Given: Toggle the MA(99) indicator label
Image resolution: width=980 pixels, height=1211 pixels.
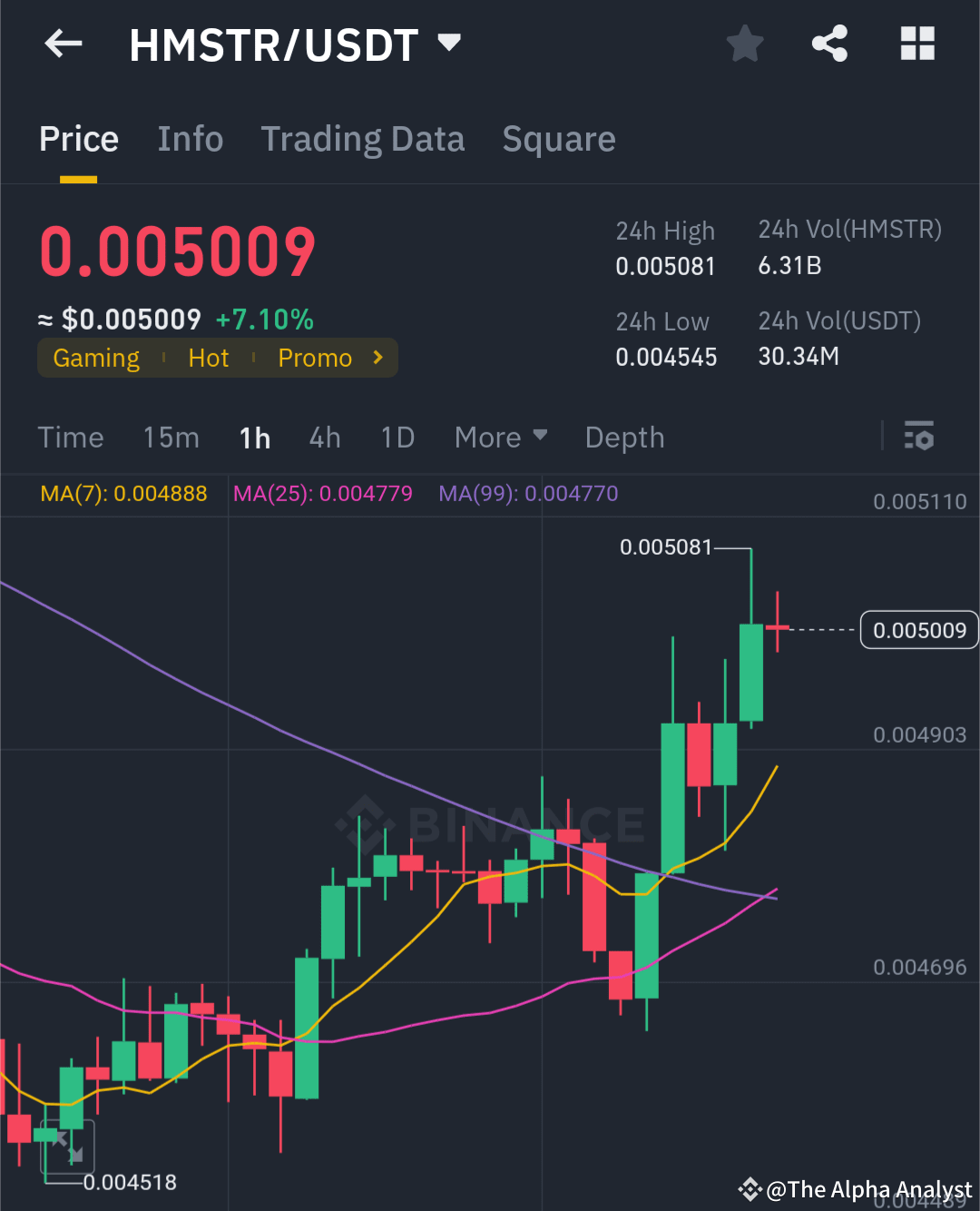Looking at the screenshot, I should coord(527,493).
